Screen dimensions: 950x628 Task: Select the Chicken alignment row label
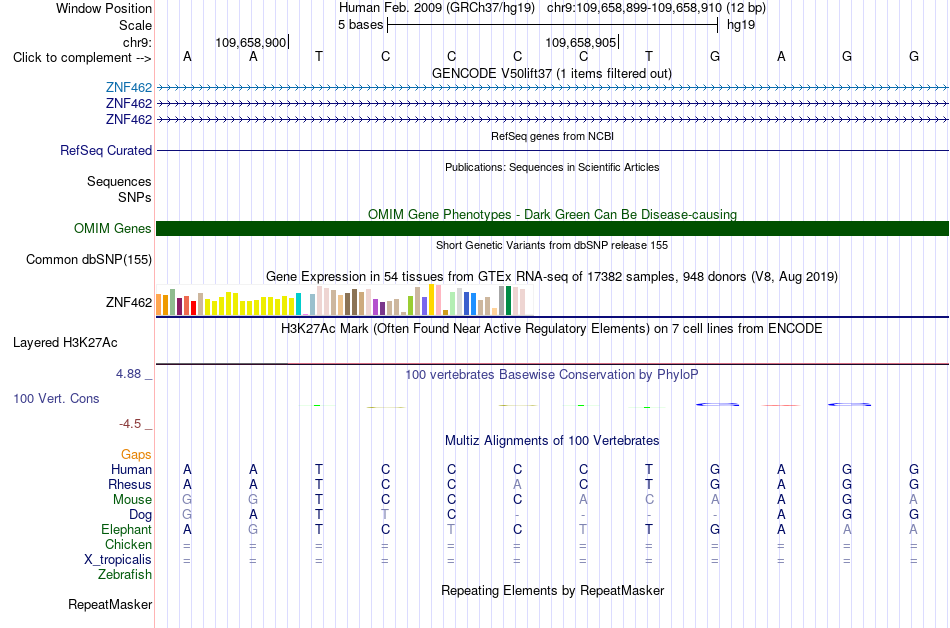pos(128,544)
